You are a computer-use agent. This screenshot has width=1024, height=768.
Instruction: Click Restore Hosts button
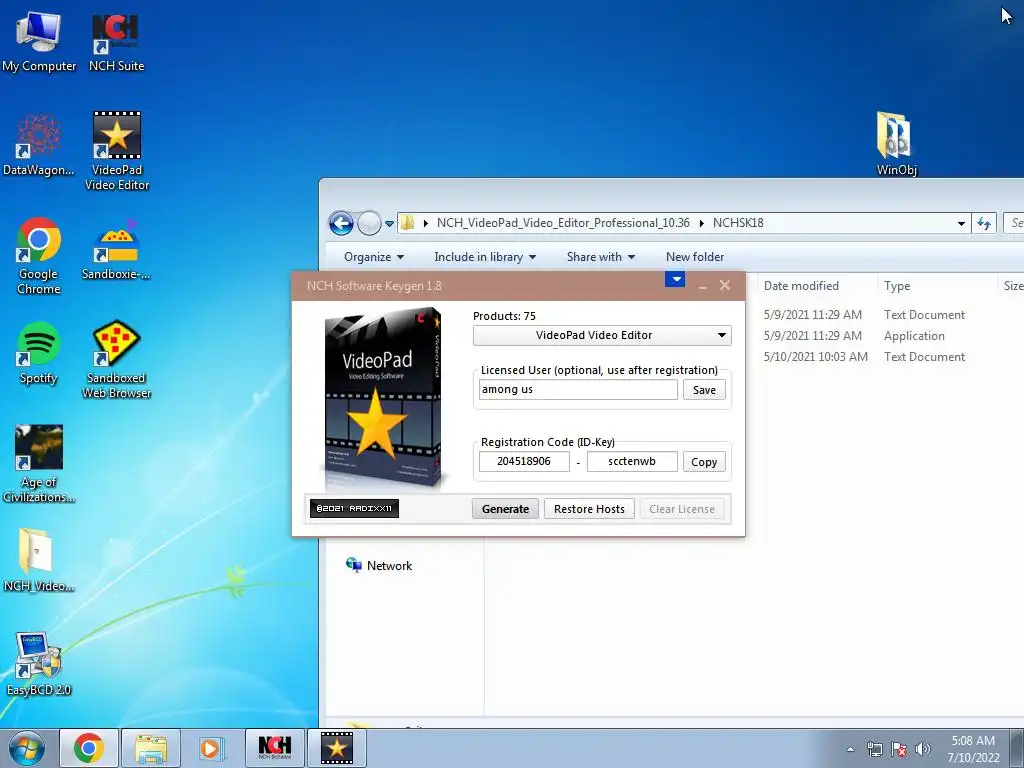(589, 509)
